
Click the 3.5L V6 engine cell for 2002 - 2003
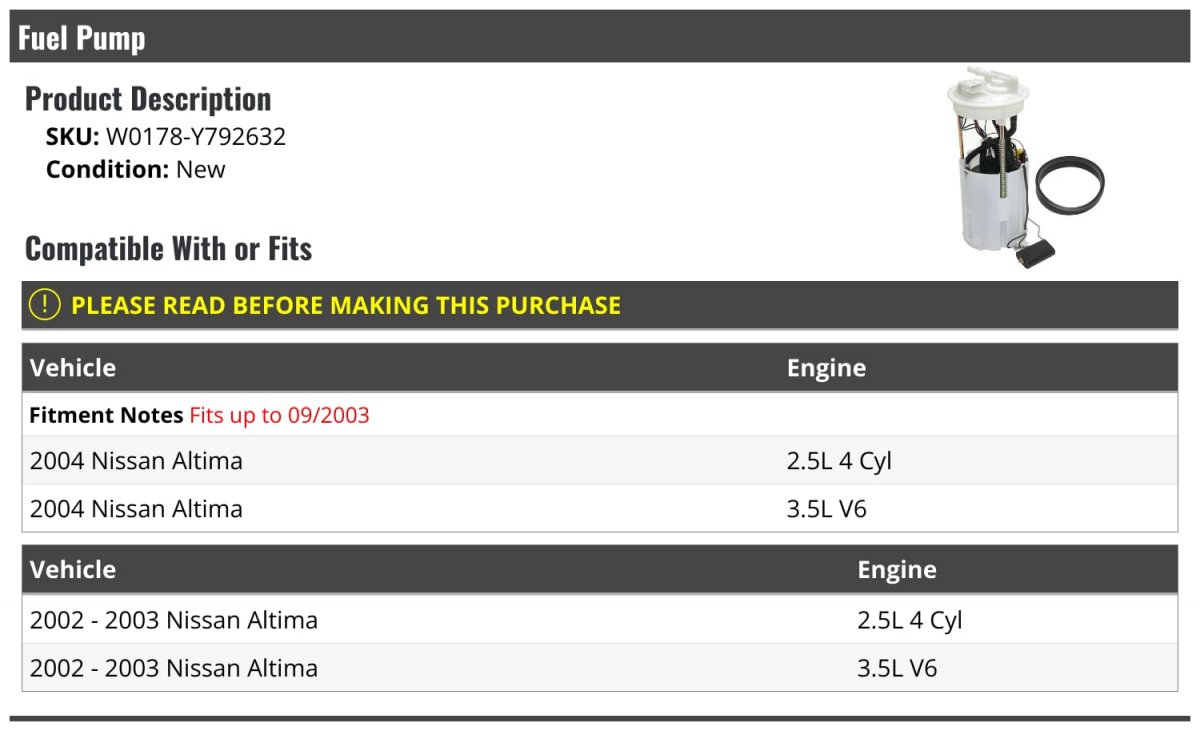pos(897,668)
